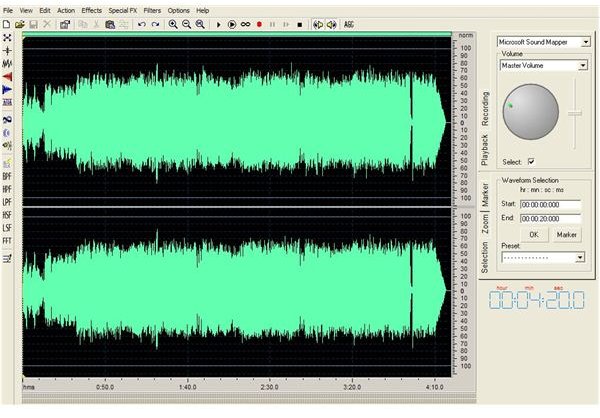The height and width of the screenshot is (418, 600).
Task: Click the second yellow speaker icon
Action: click(331, 24)
